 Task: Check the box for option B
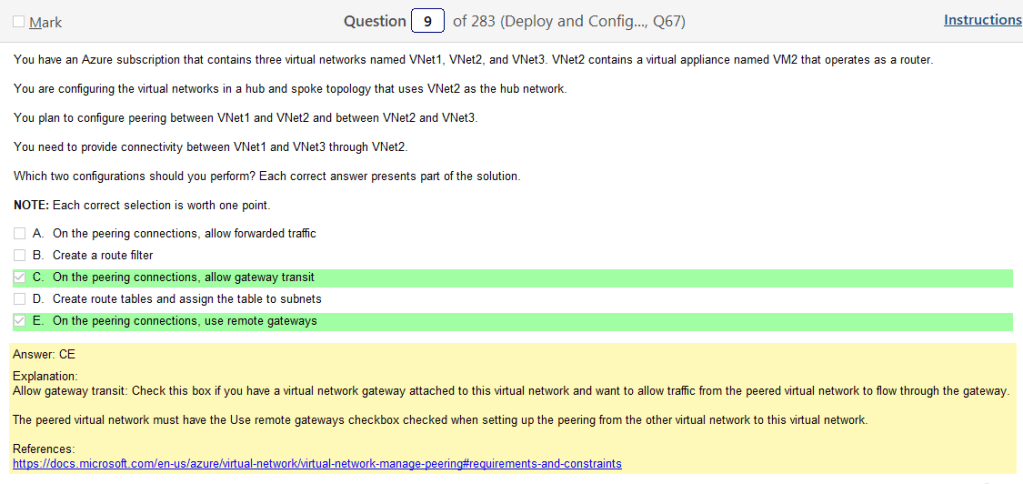click(x=20, y=255)
